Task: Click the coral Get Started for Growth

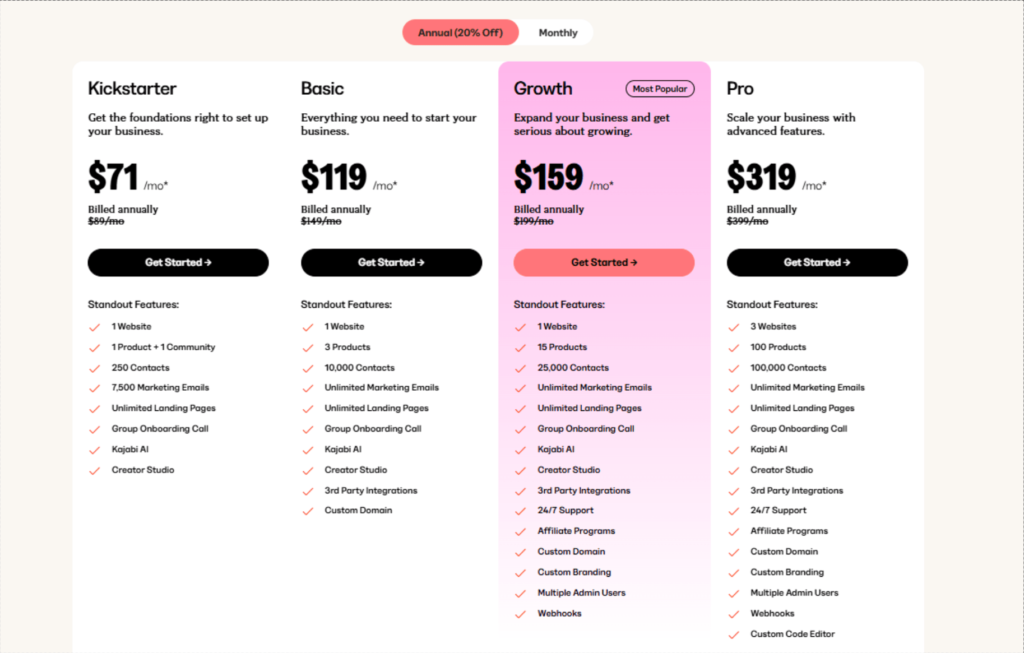Action: [x=604, y=263]
